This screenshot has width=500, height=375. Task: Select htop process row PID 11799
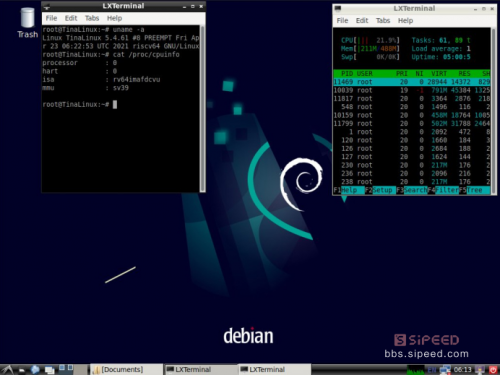point(412,124)
